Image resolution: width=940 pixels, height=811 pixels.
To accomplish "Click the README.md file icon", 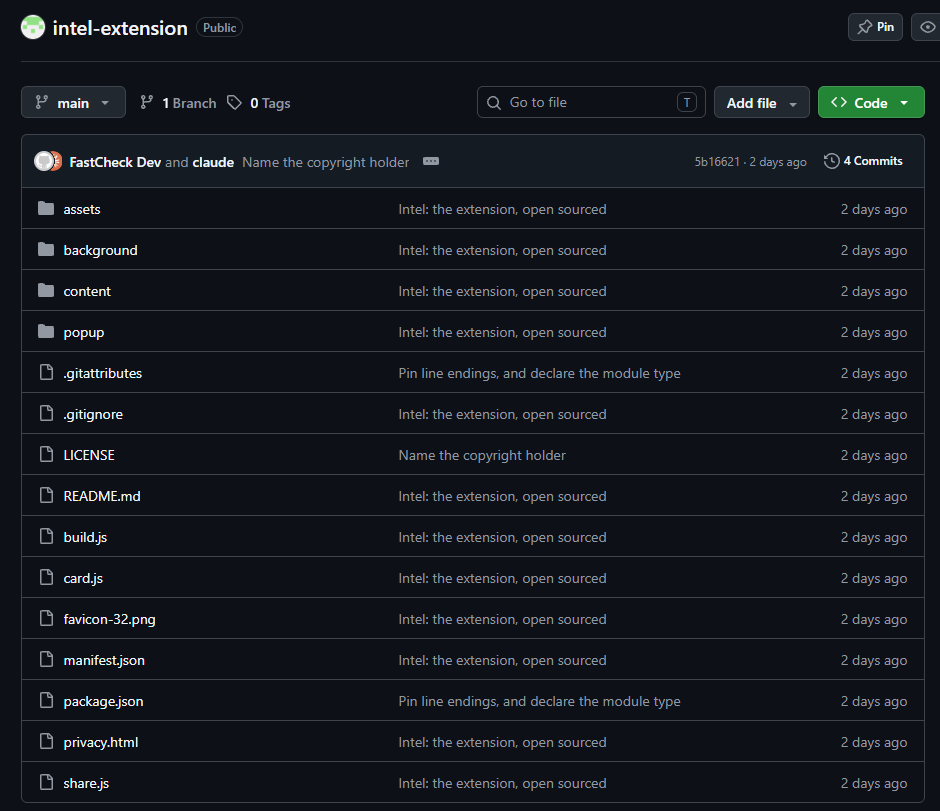I will click(46, 496).
